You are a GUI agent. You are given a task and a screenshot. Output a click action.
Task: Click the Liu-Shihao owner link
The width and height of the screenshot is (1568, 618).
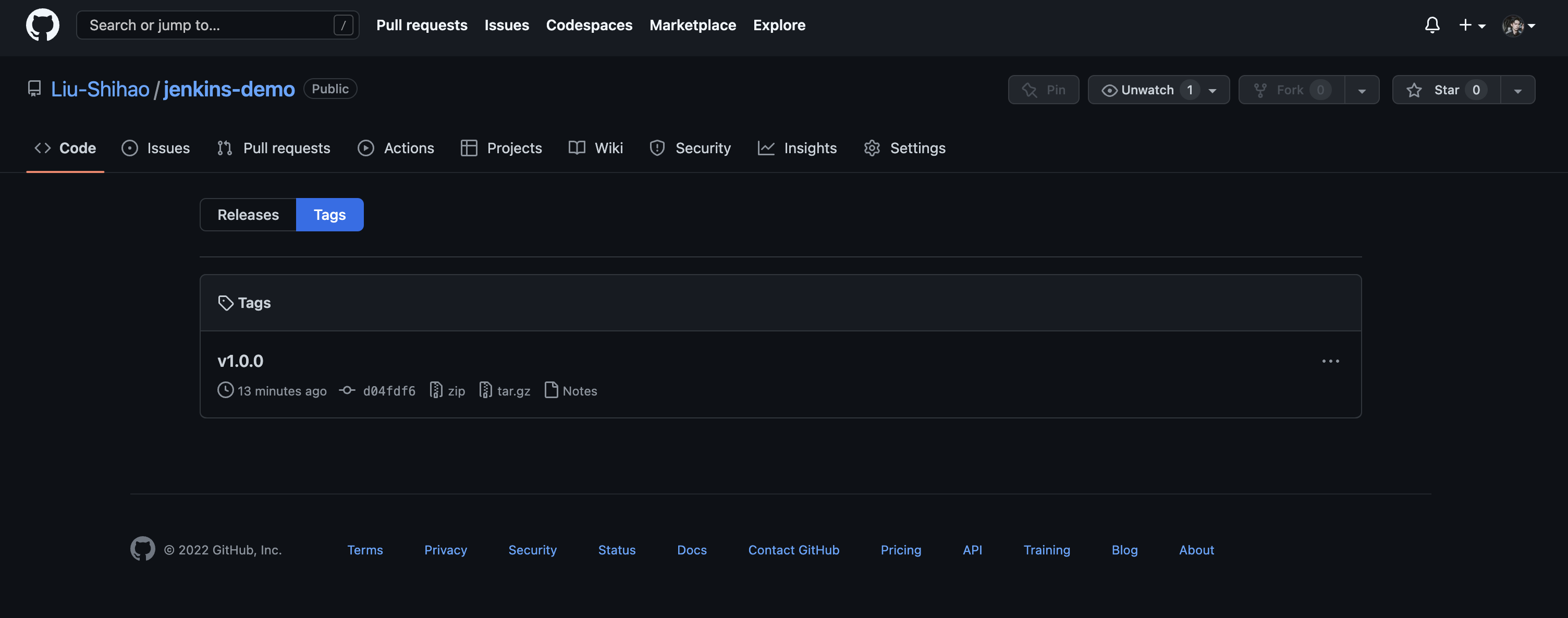coord(100,90)
